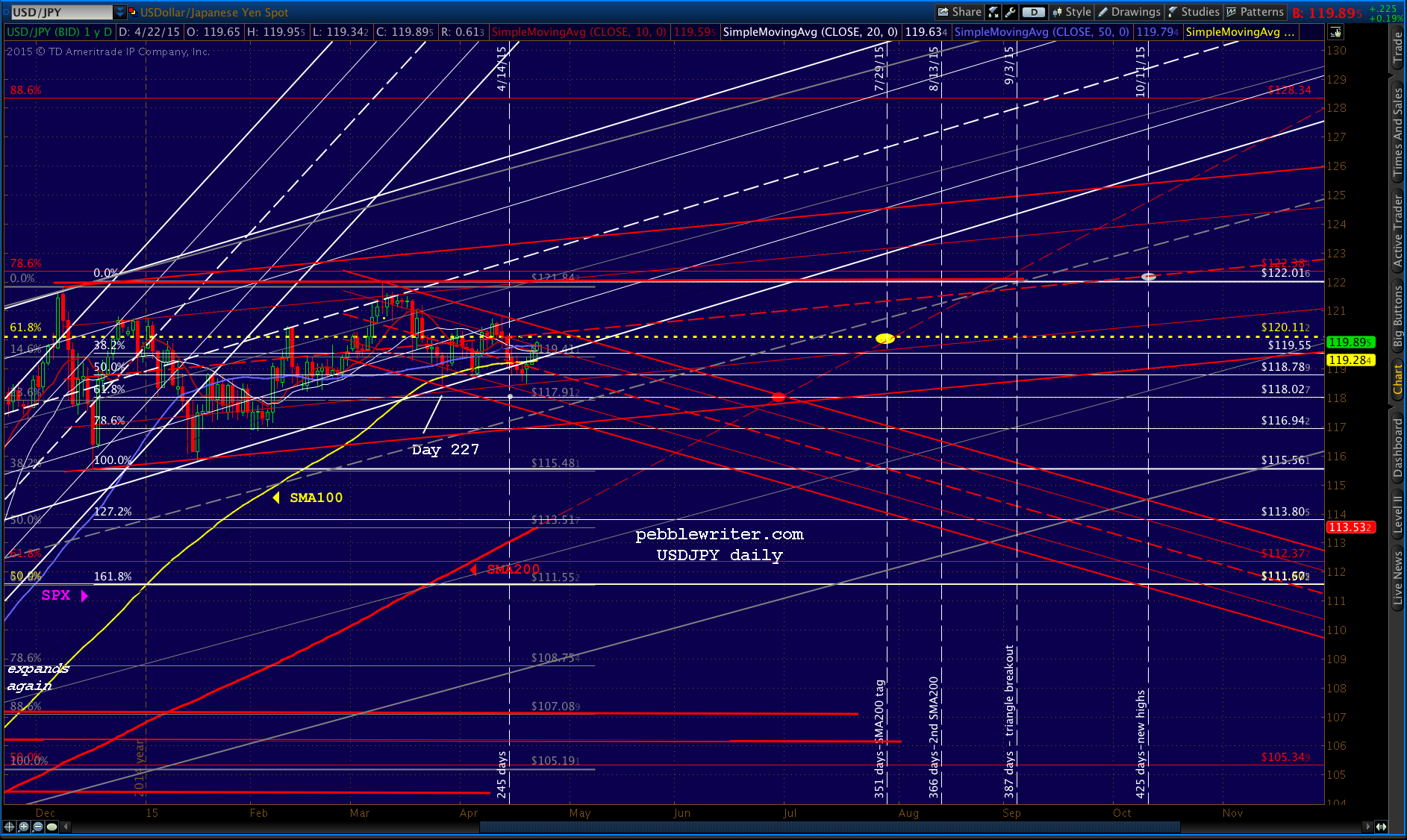Click the USD/JPY symbol input field
Viewport: 1407px width, 840px height.
click(61, 12)
